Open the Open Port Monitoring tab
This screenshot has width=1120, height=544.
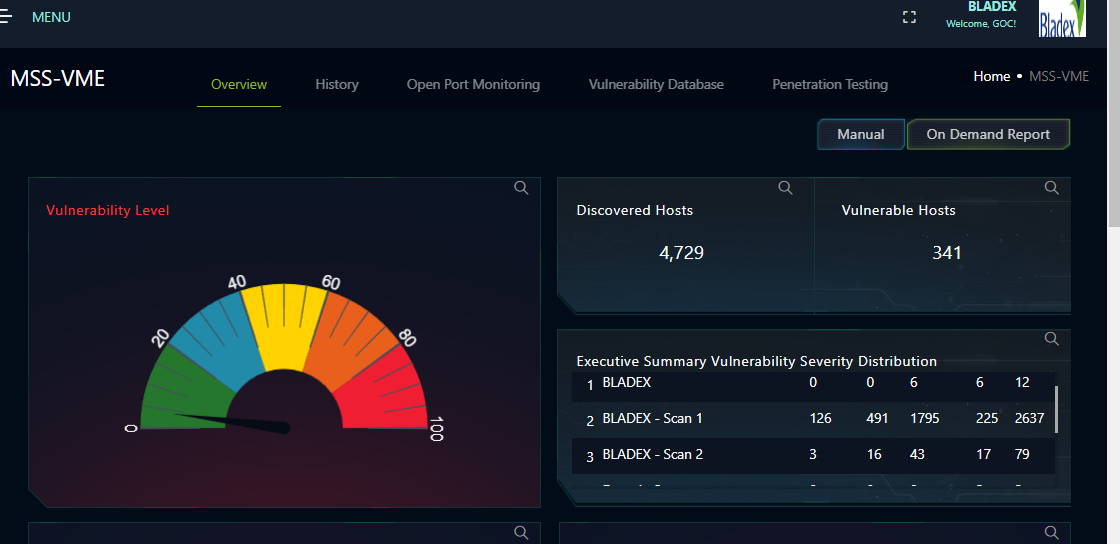473,84
